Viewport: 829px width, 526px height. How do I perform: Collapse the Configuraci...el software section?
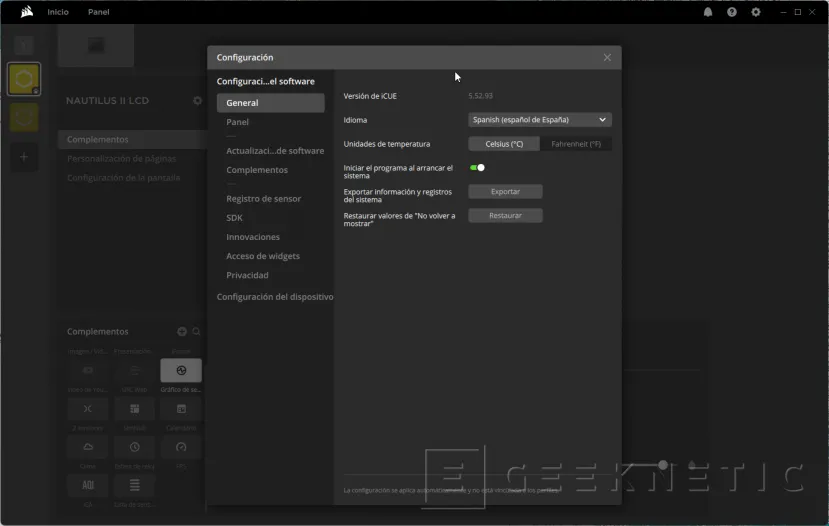(x=265, y=81)
